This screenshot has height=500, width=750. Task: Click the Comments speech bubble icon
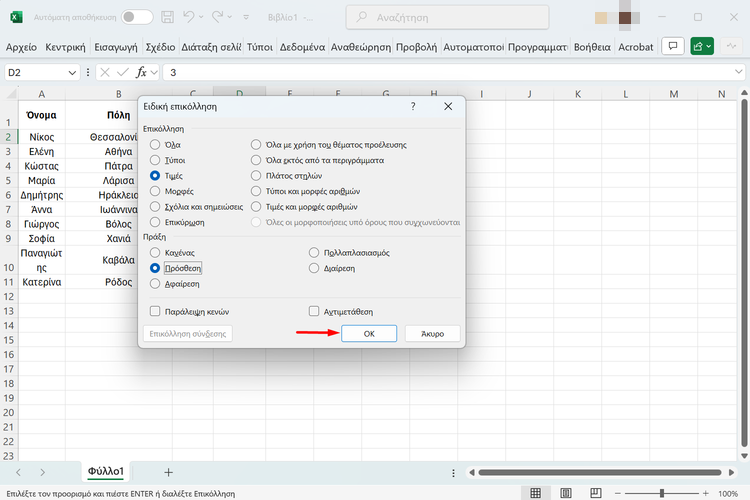673,46
